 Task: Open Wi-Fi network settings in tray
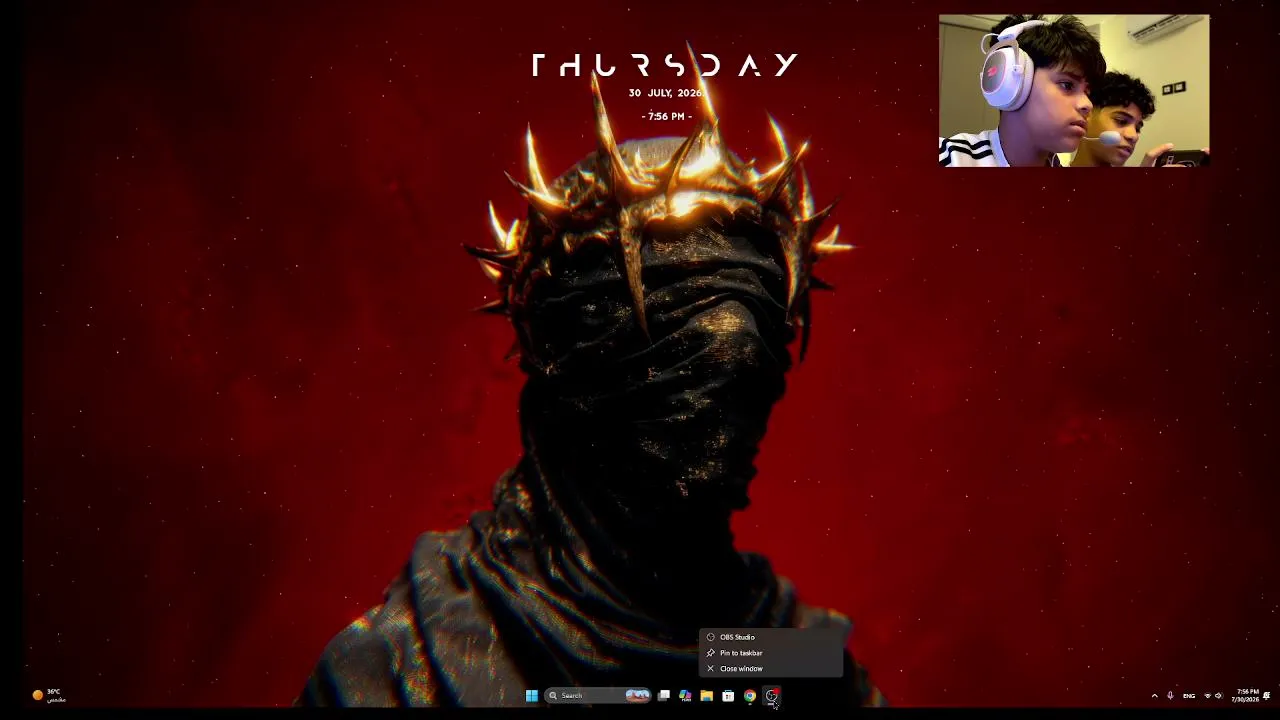[x=1207, y=696]
